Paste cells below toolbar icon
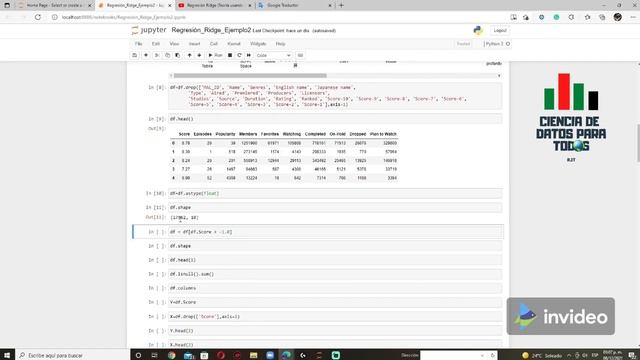Viewport: 640px width, 360px height. click(x=178, y=55)
